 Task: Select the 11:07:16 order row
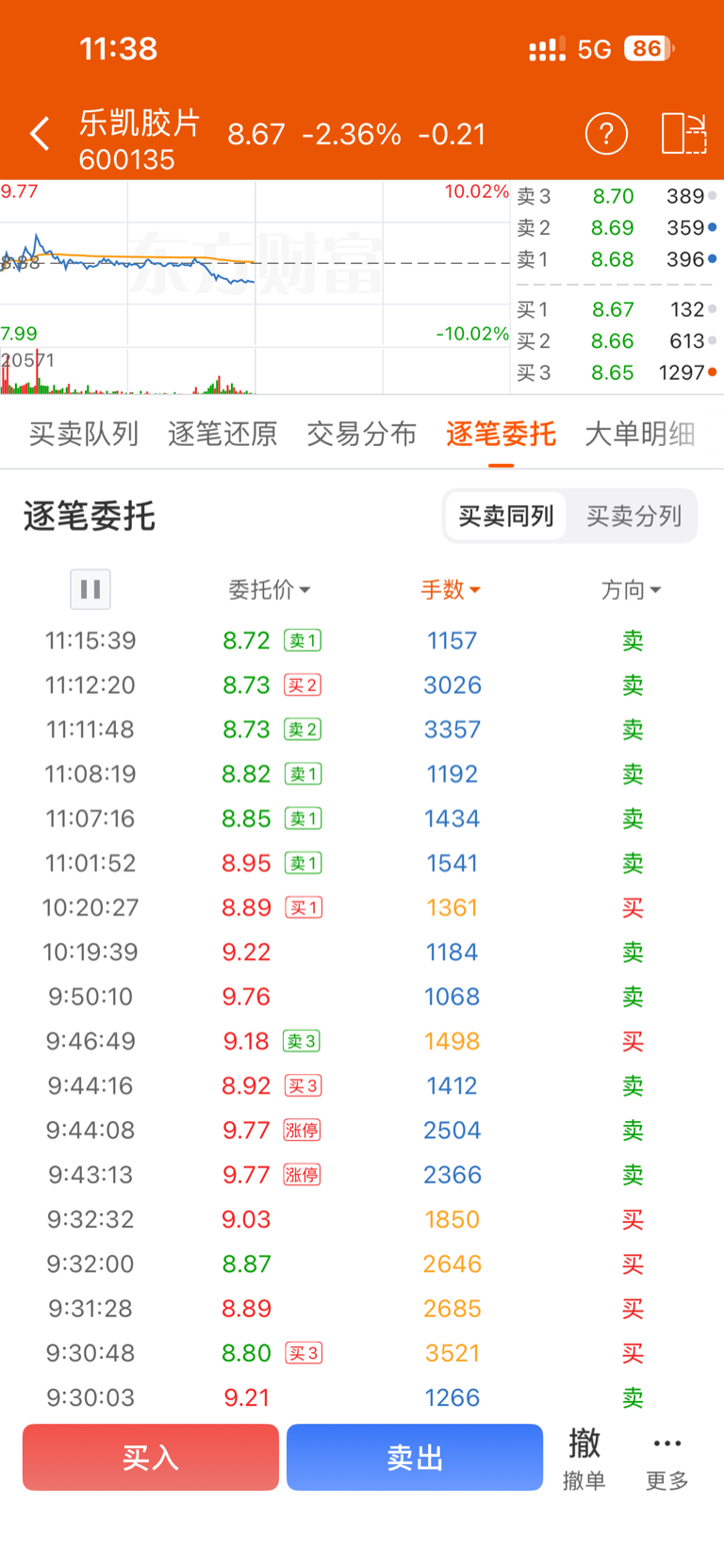pyautogui.click(x=362, y=818)
